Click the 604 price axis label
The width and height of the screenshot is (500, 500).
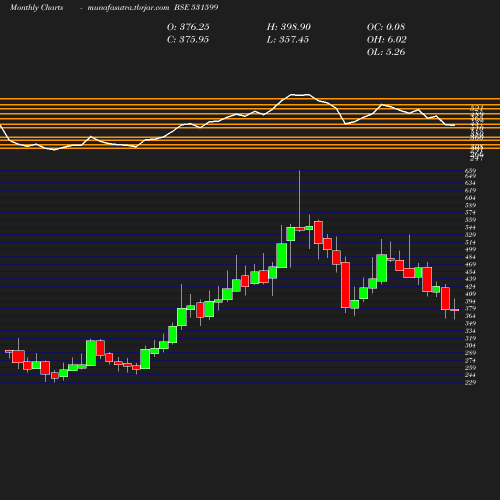[470, 198]
